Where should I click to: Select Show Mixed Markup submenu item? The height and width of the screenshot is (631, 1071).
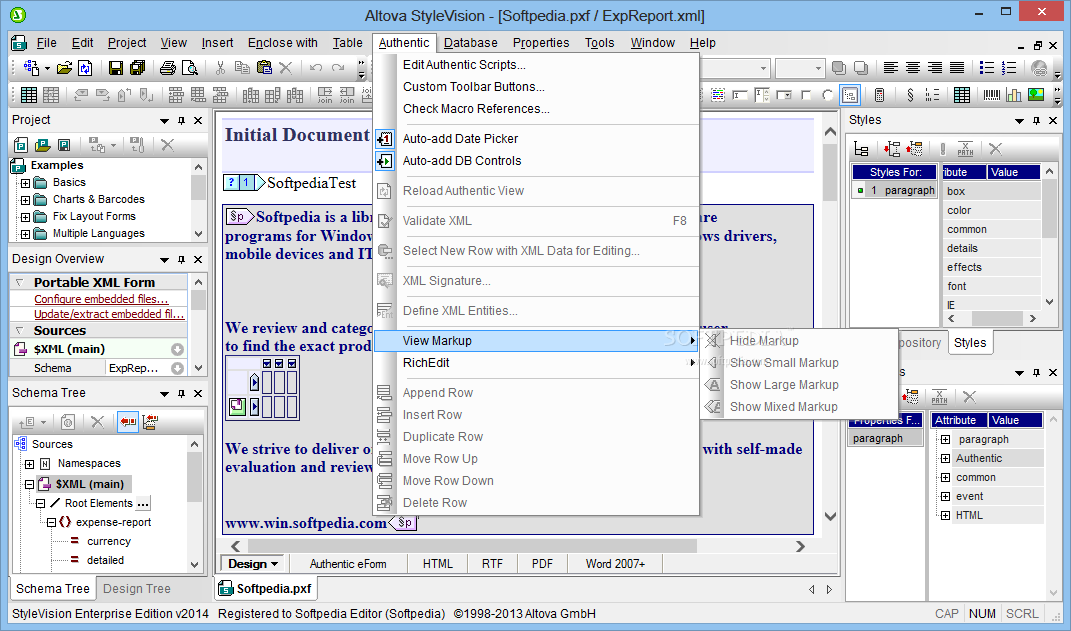click(x=783, y=407)
